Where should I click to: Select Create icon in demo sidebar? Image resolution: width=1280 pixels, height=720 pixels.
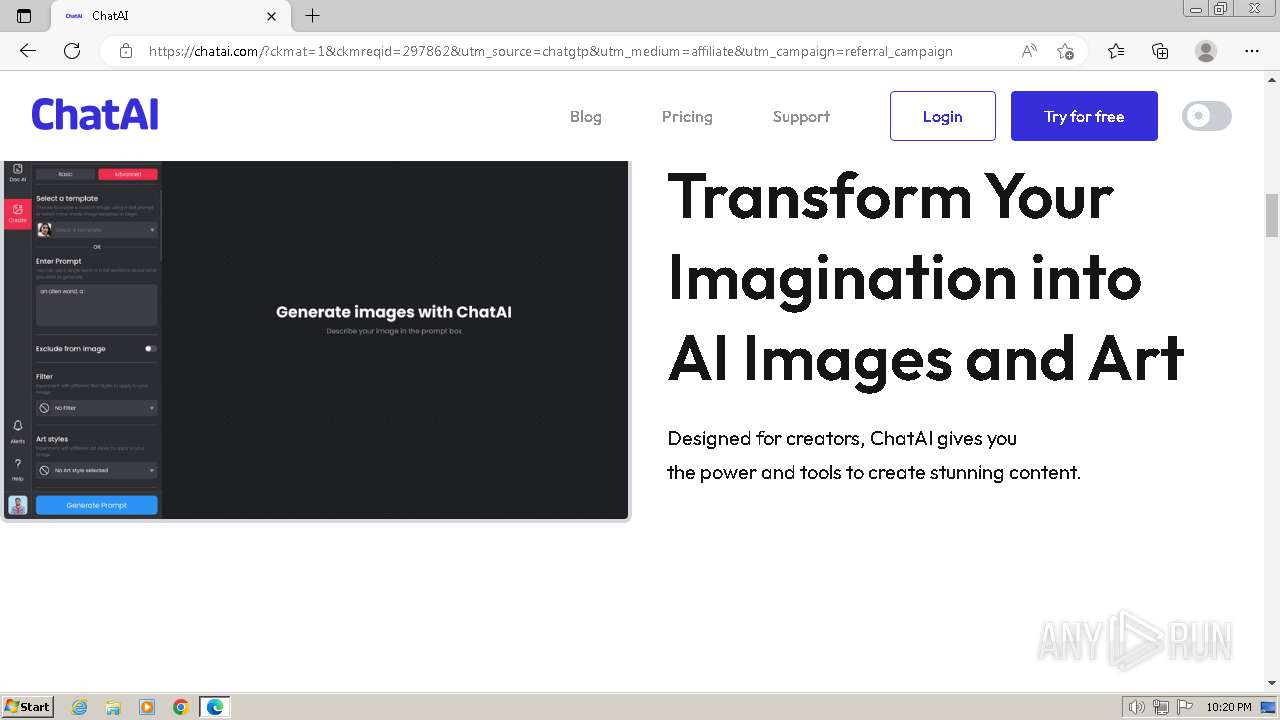(17, 213)
